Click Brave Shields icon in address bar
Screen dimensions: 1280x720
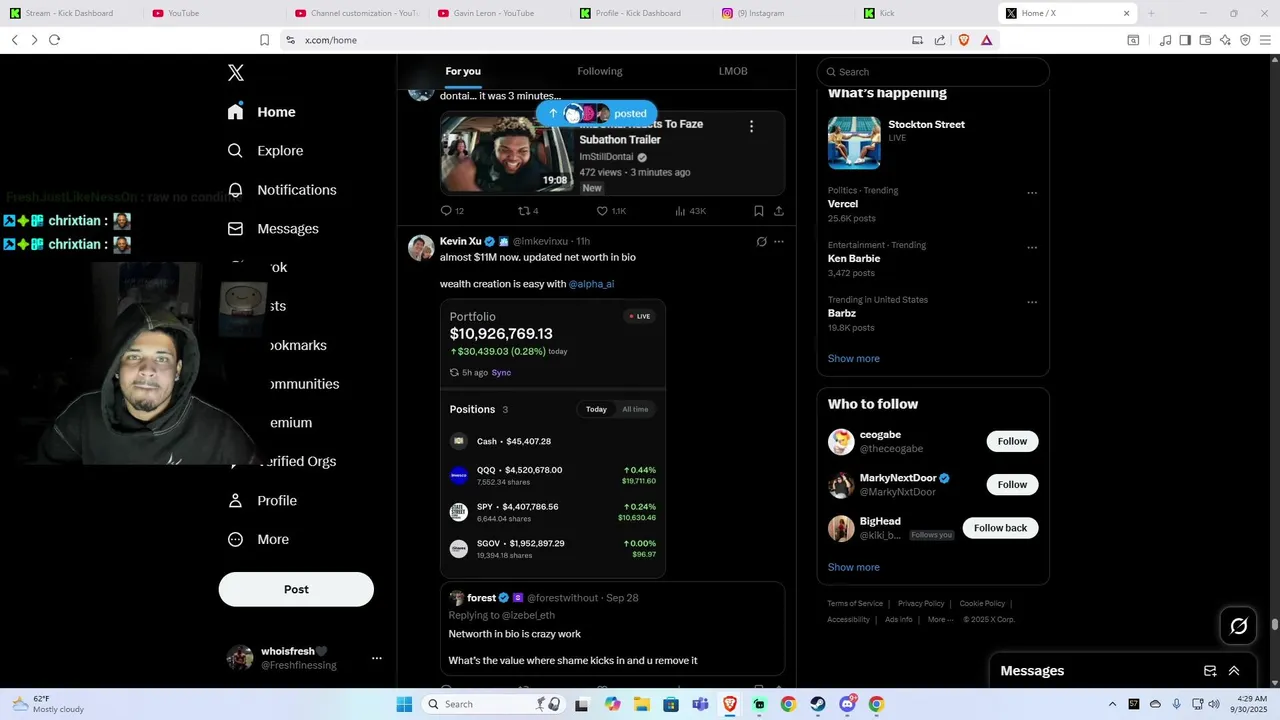click(964, 40)
